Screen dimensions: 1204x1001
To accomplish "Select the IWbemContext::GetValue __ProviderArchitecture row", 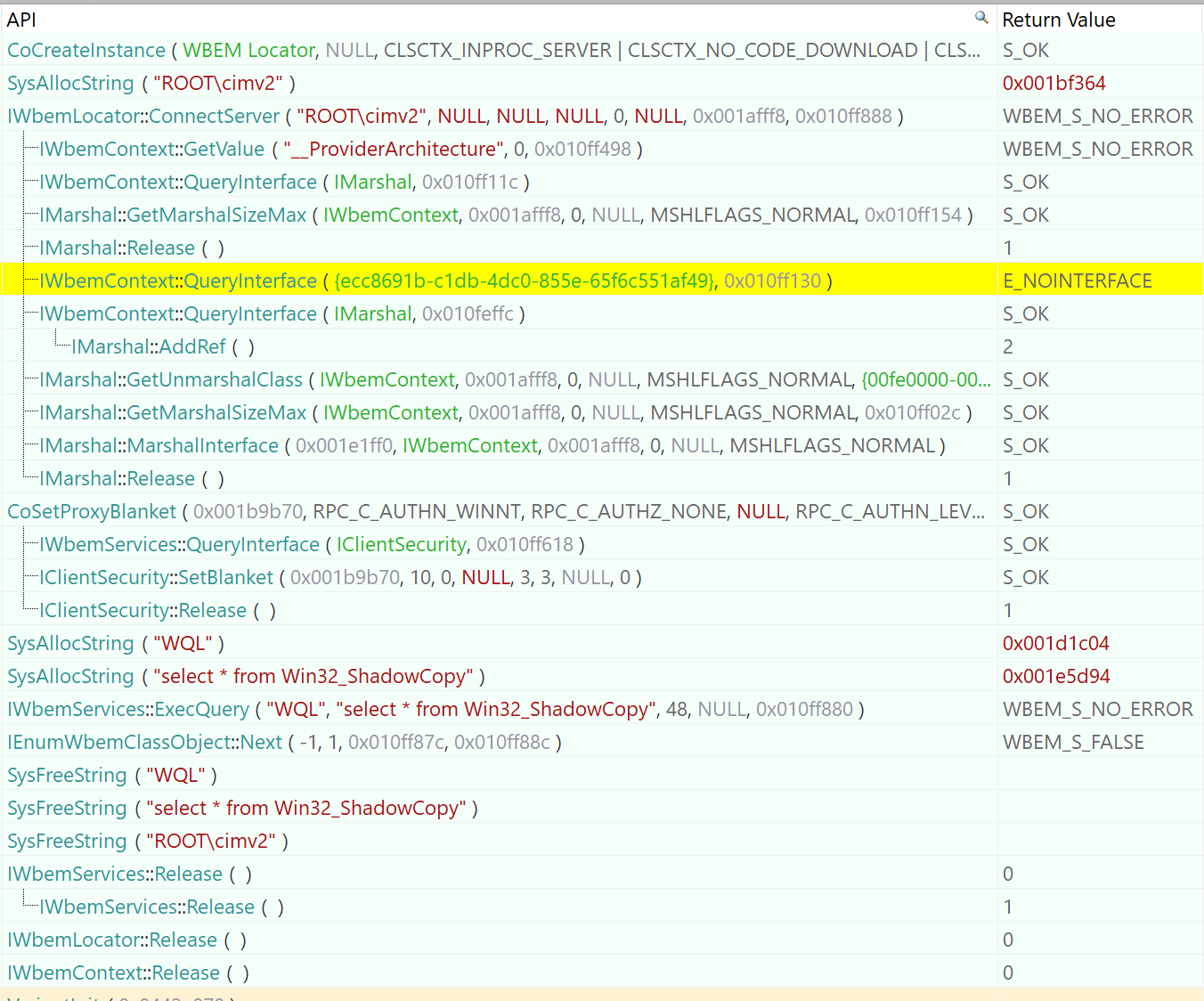I will [340, 150].
